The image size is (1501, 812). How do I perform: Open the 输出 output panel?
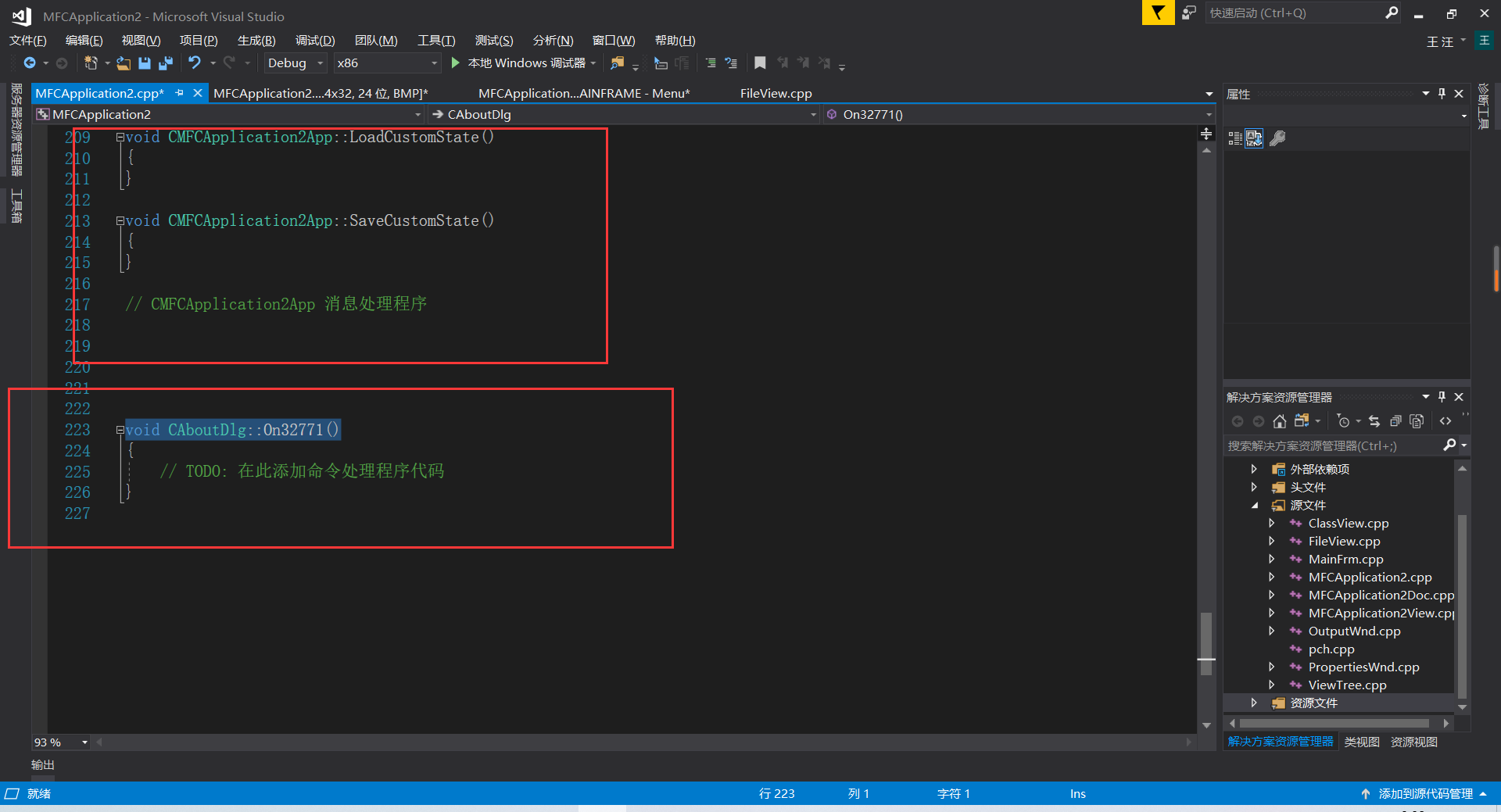click(43, 764)
